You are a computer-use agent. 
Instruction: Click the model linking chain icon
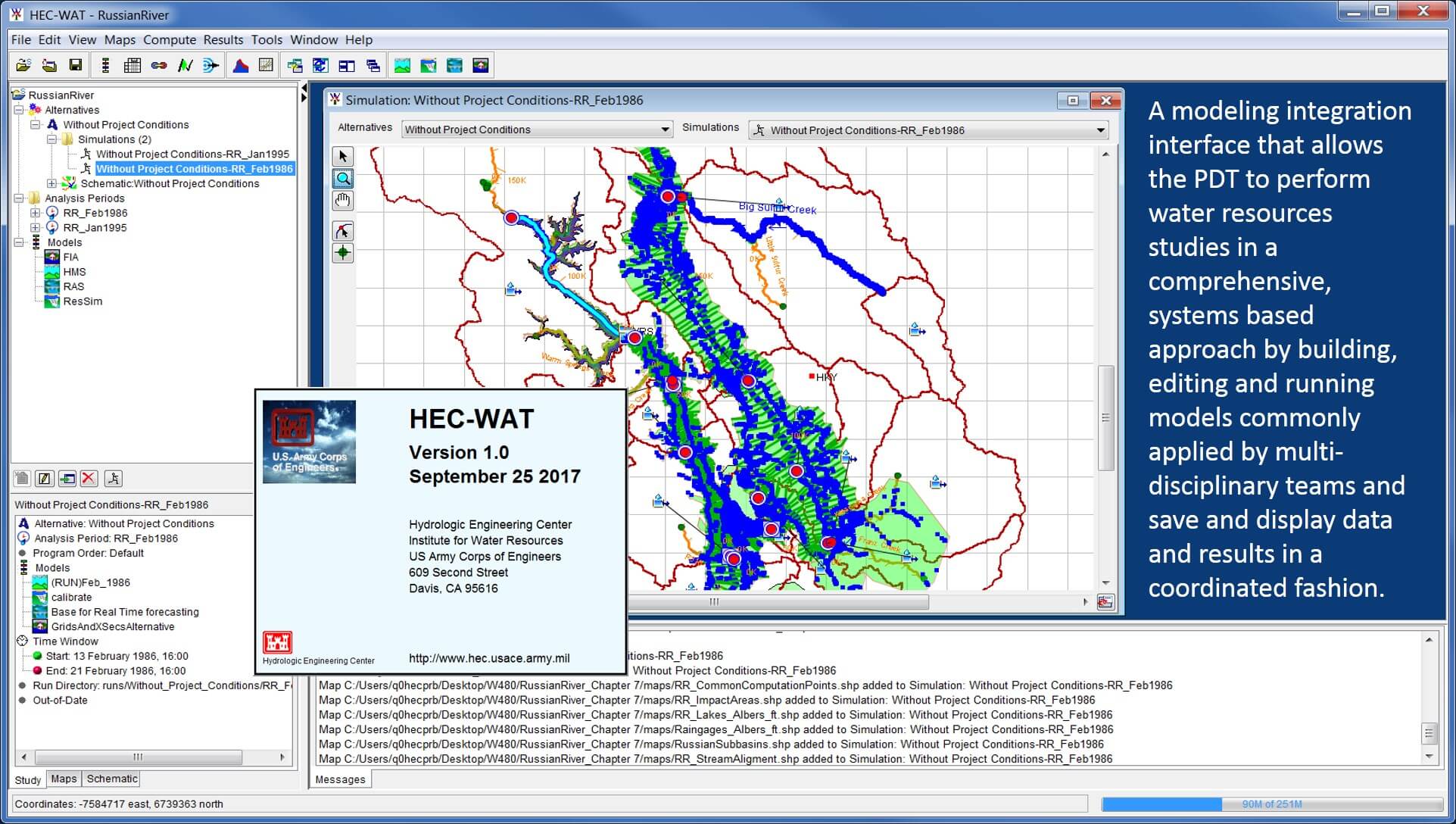(x=159, y=66)
